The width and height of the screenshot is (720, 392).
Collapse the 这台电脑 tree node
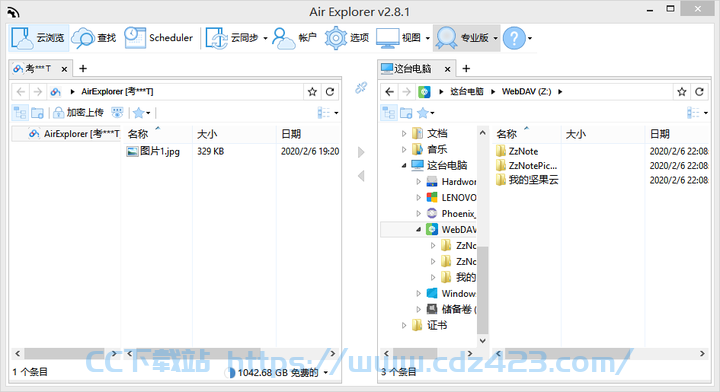point(404,166)
